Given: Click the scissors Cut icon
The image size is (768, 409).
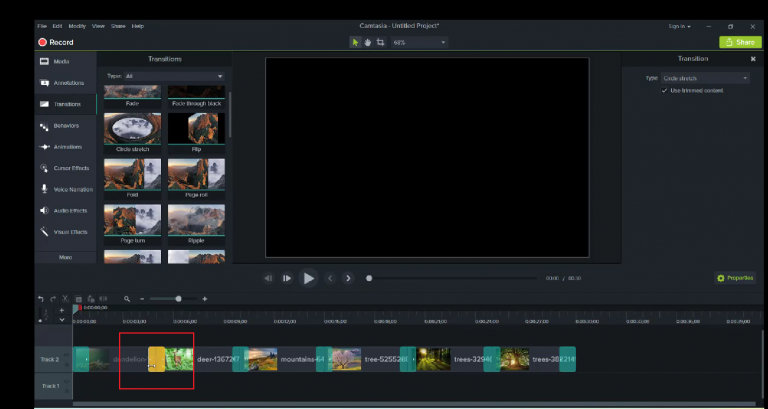Looking at the screenshot, I should (65, 299).
